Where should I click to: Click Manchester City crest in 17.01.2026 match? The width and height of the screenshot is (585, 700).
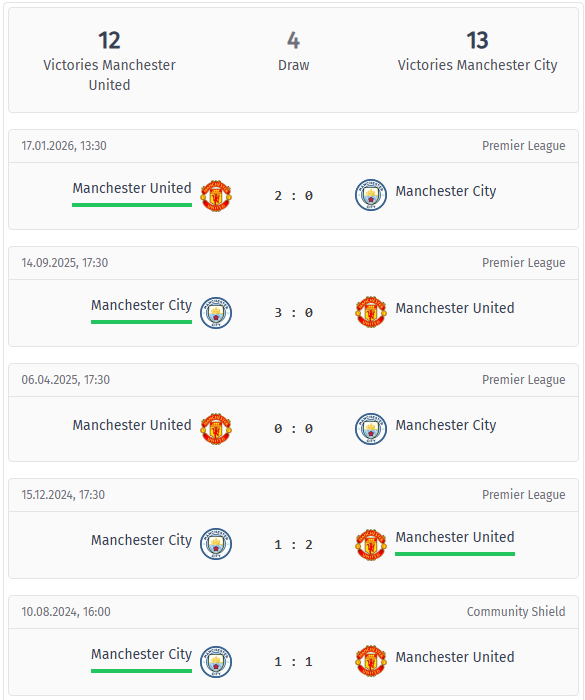pyautogui.click(x=371, y=195)
